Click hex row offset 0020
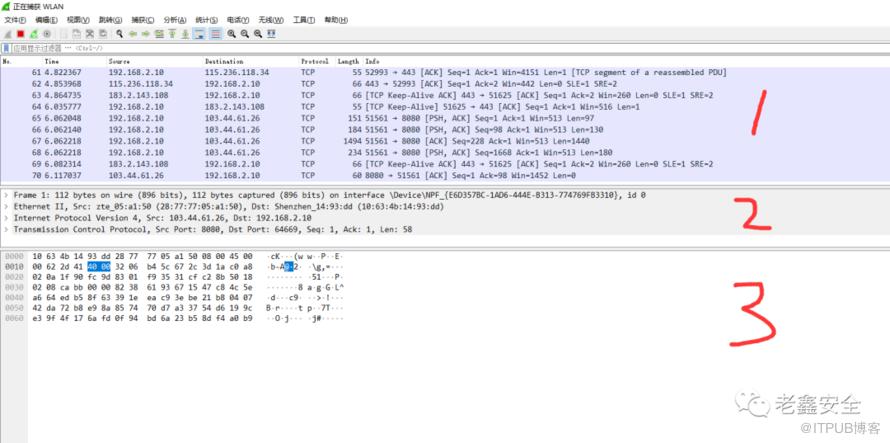 pyautogui.click(x=13, y=277)
